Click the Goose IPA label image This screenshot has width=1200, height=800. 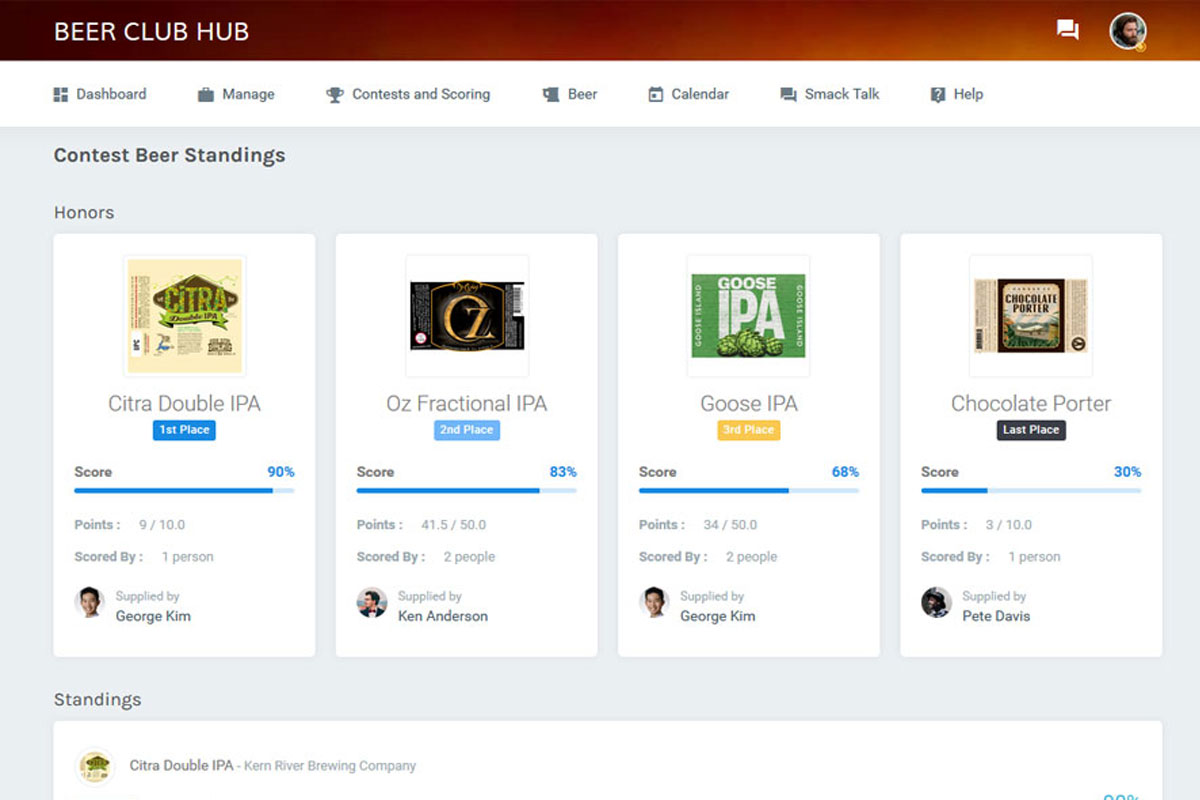point(749,316)
